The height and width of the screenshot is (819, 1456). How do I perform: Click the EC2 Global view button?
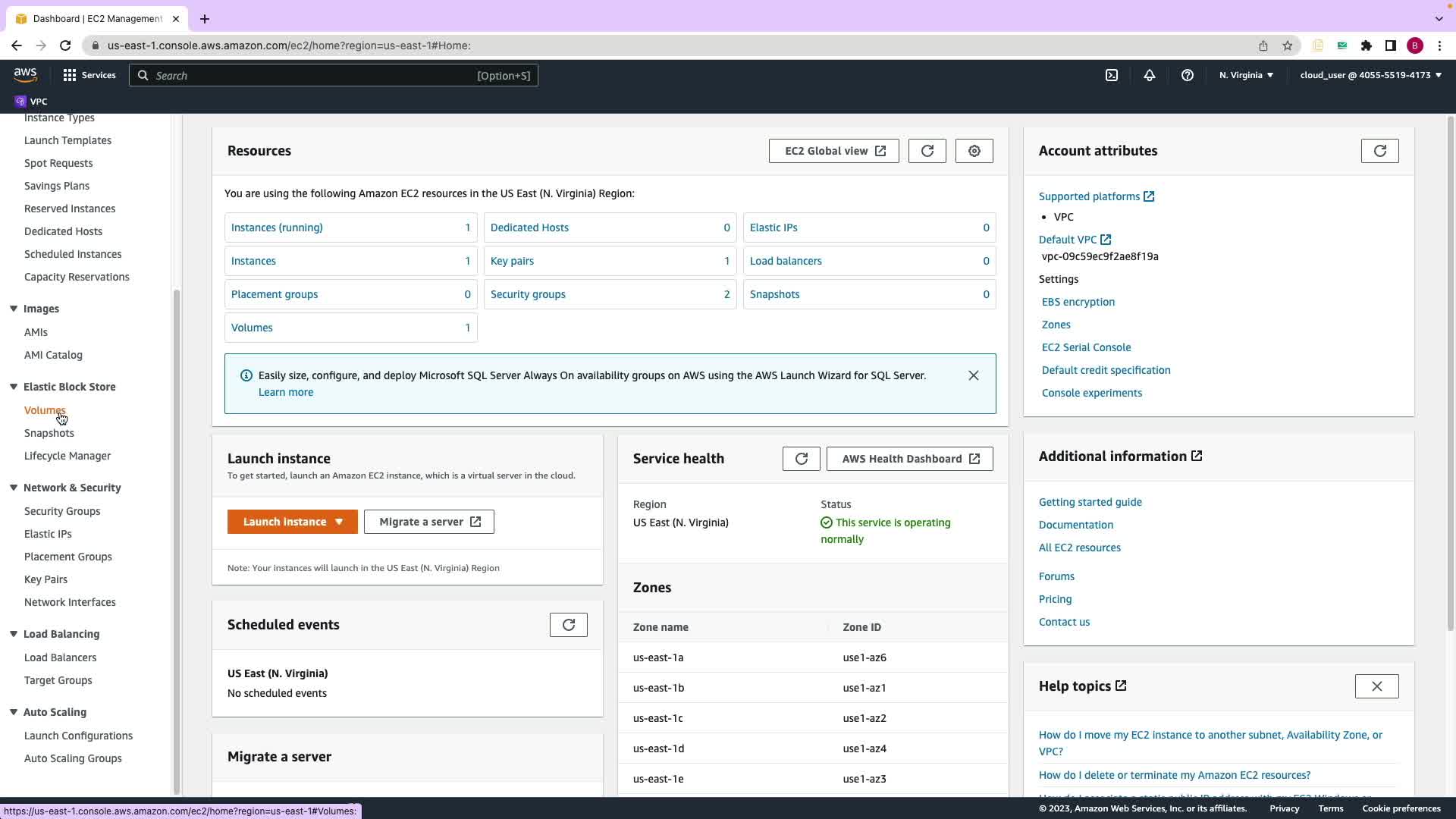[833, 151]
